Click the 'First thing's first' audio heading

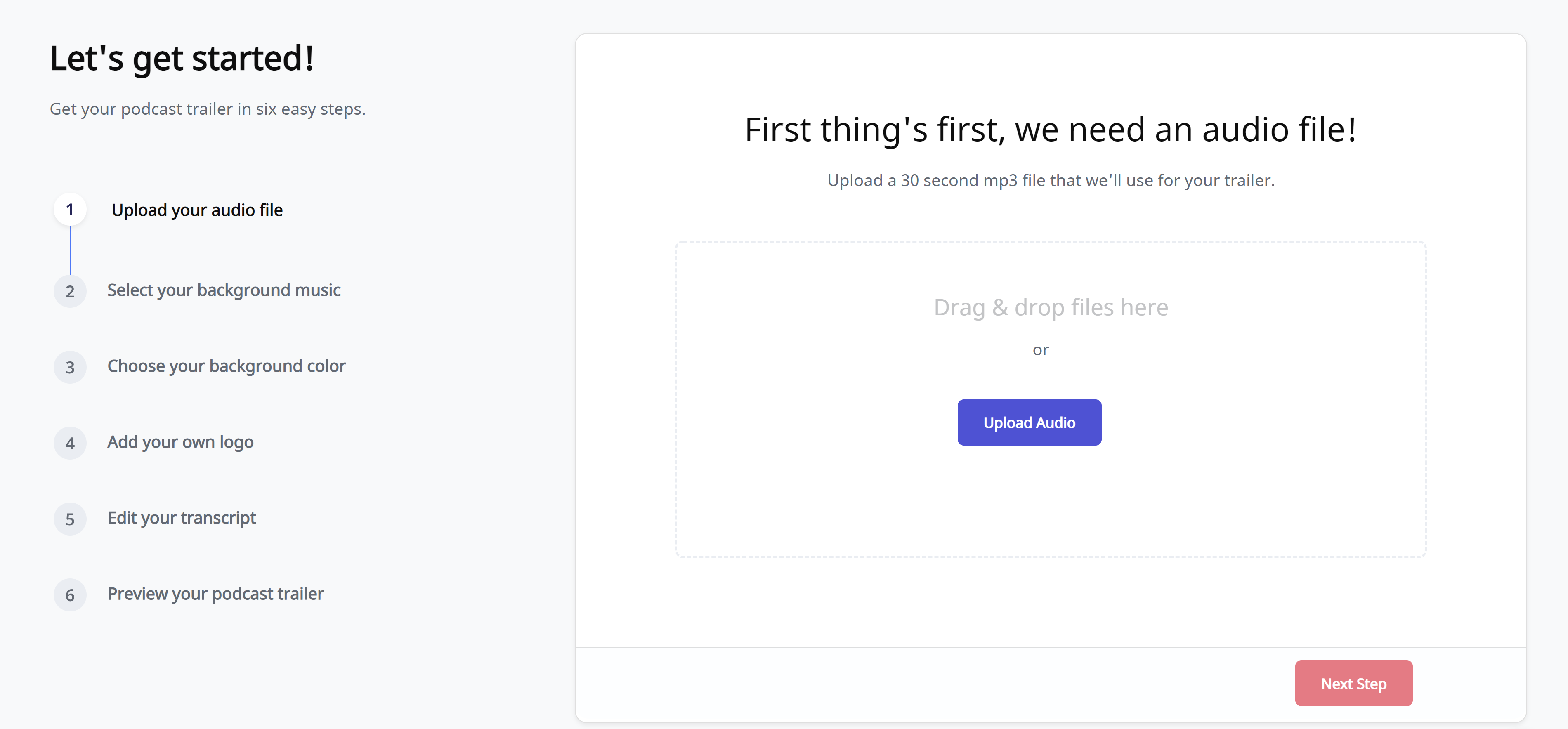coord(1051,130)
